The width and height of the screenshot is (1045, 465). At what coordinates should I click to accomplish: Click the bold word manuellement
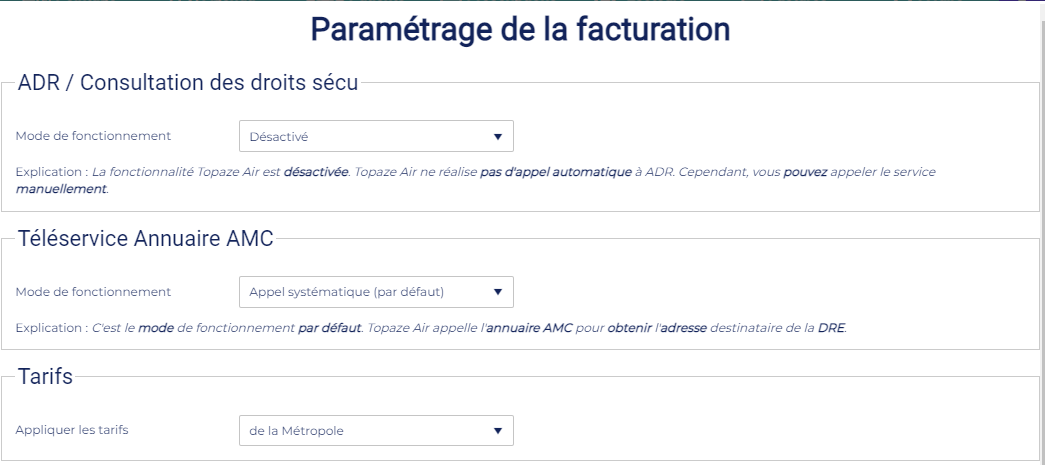pyautogui.click(x=61, y=188)
